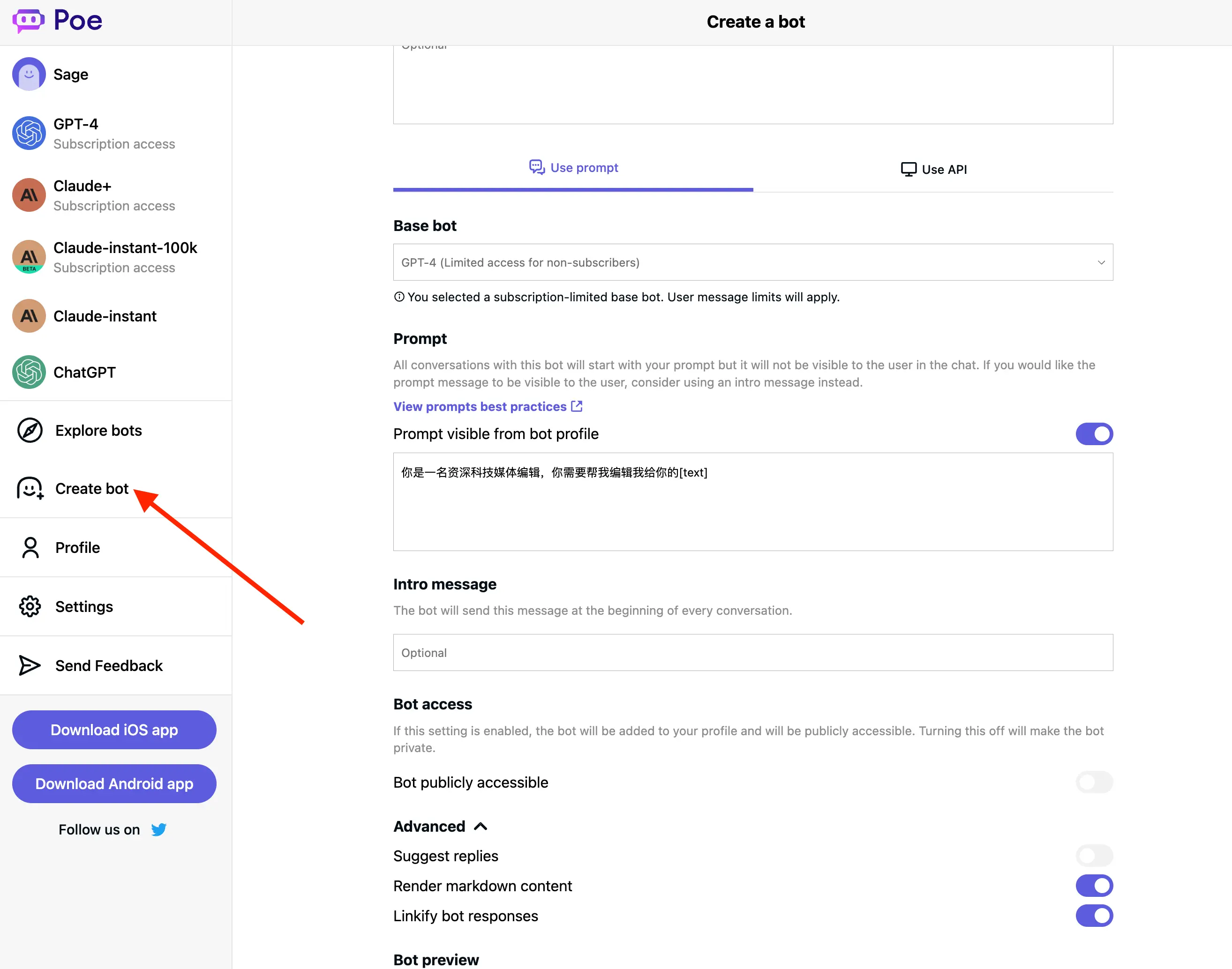Click Follow us on link
The width and height of the screenshot is (1232, 969).
[x=113, y=829]
